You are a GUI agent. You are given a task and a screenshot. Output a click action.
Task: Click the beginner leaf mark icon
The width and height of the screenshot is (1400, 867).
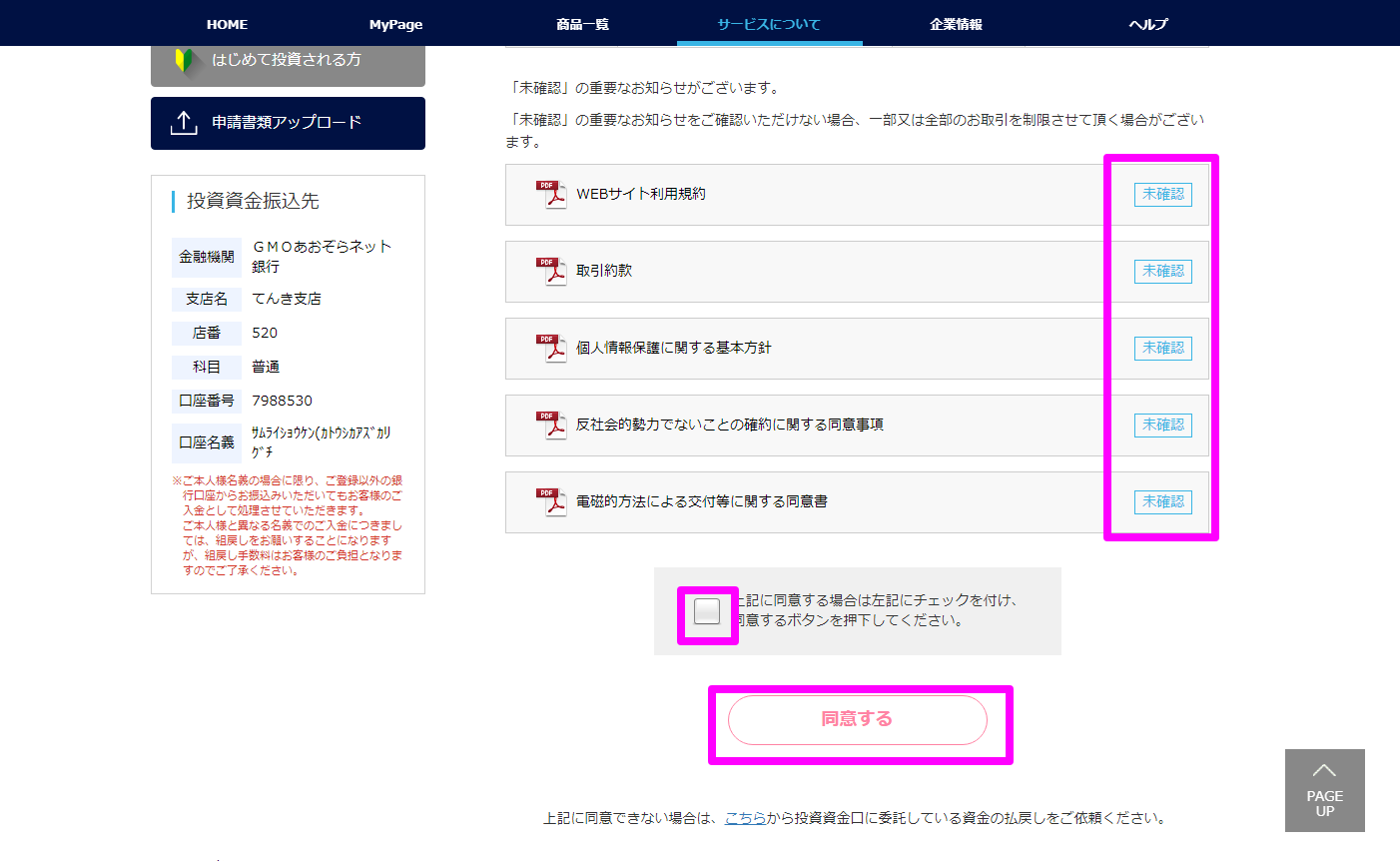point(184,61)
